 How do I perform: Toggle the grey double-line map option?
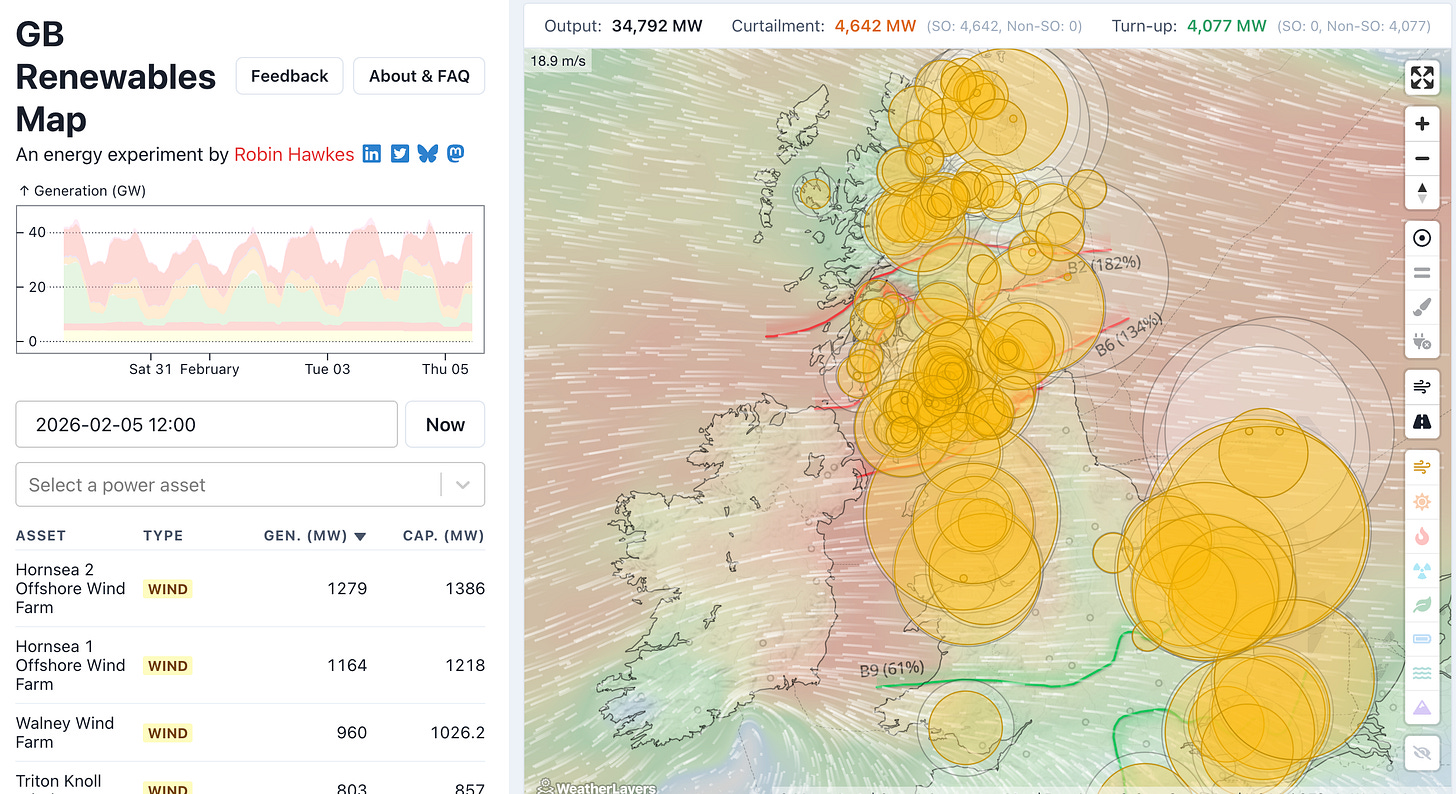point(1422,272)
